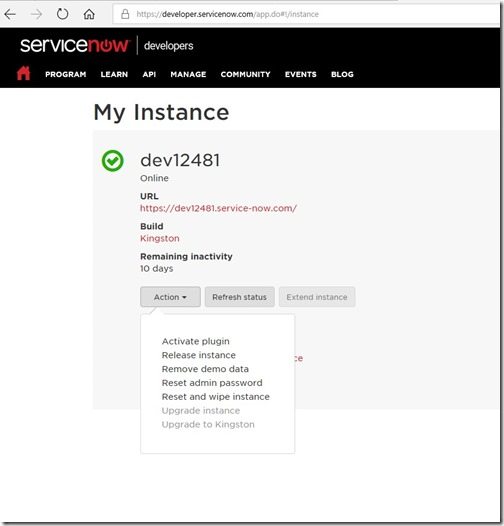This screenshot has height=526, width=504.
Task: Click the My Instance heading
Action: click(x=161, y=112)
